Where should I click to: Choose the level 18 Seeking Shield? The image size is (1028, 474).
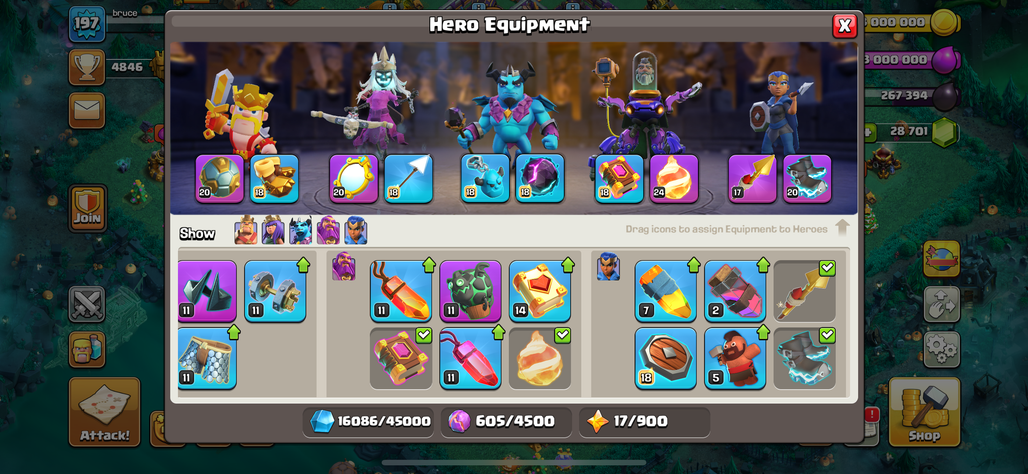(x=665, y=359)
